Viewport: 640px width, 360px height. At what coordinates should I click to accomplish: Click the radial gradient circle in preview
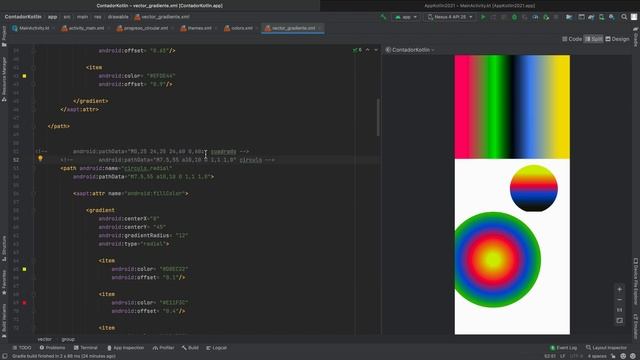coord(497,260)
